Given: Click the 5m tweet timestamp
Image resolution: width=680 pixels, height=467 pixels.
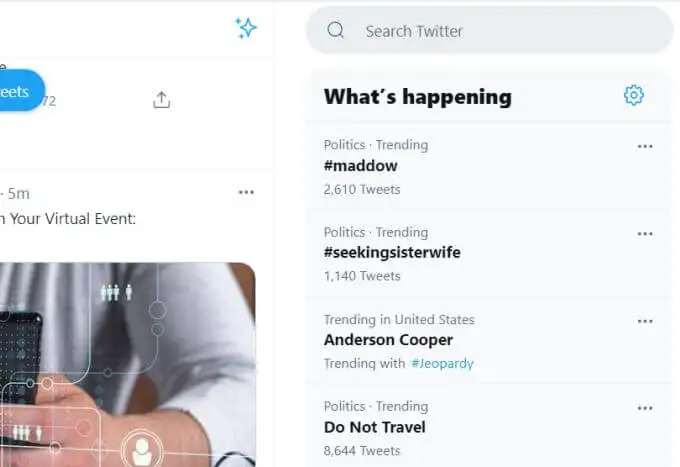Looking at the screenshot, I should coord(19,193).
